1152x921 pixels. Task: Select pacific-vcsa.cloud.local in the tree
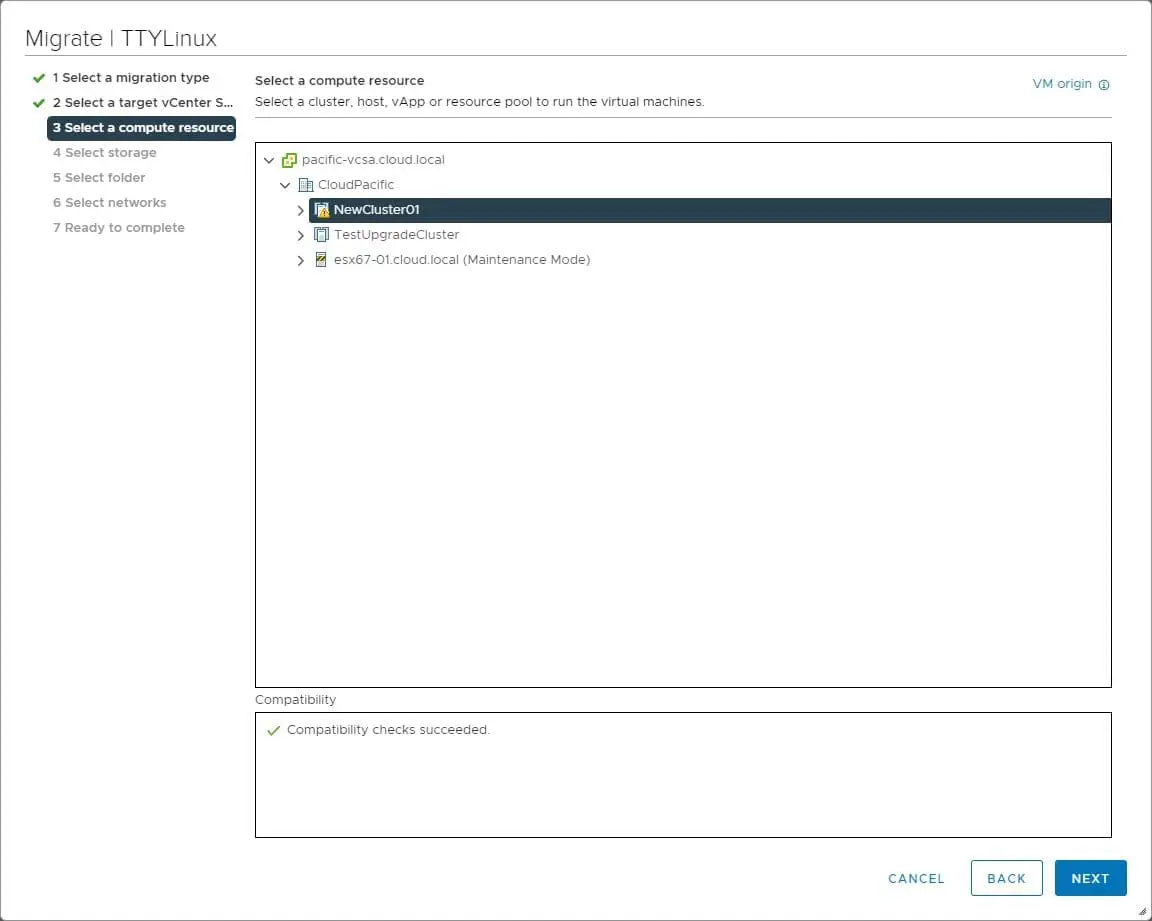(373, 160)
